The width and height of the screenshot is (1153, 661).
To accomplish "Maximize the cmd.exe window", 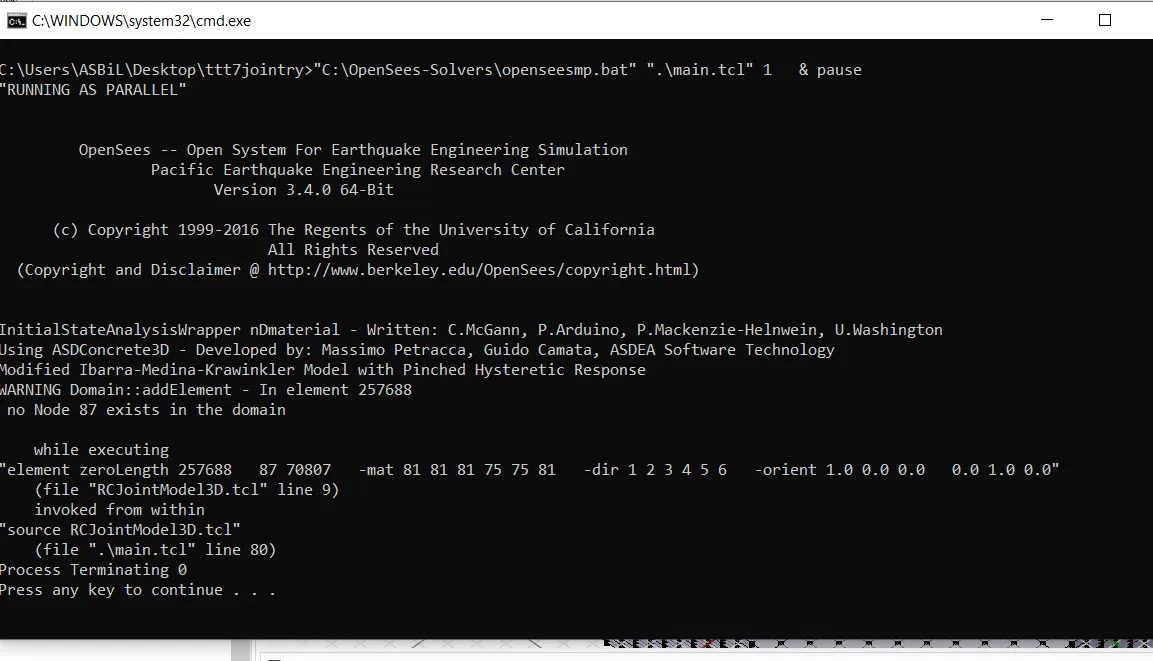I will tap(1104, 20).
